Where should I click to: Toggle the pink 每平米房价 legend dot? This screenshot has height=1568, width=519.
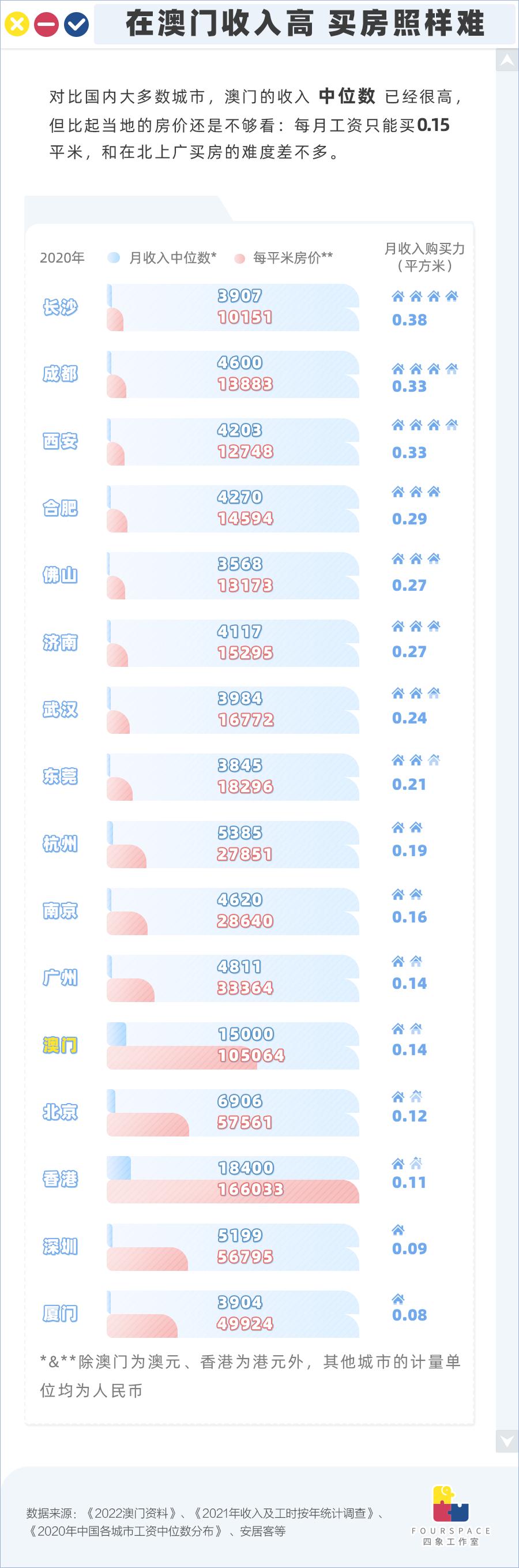pos(240,258)
